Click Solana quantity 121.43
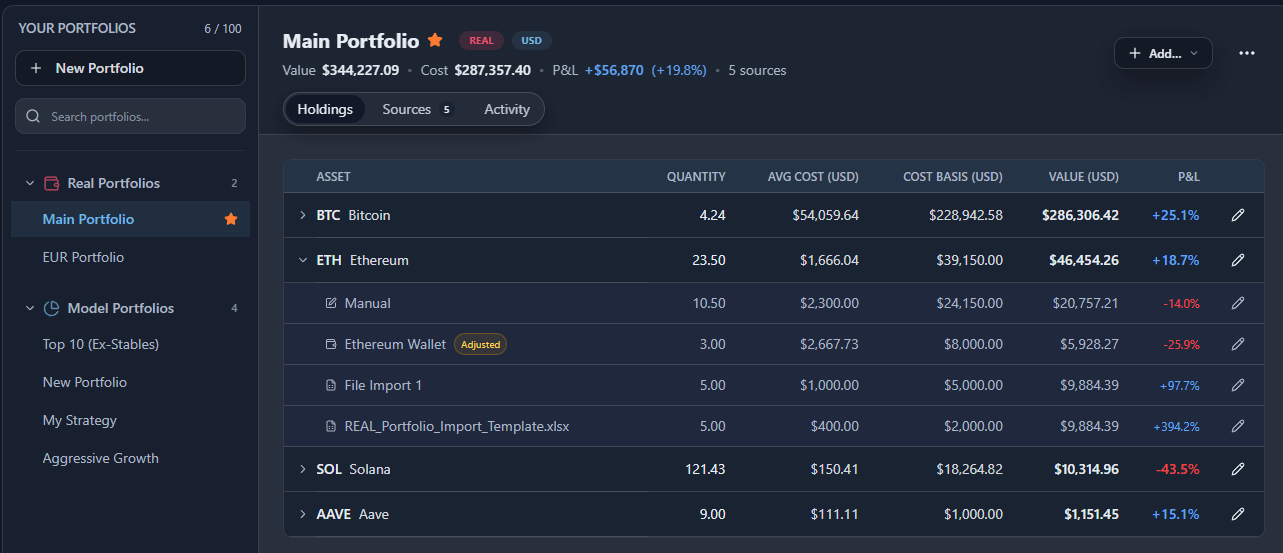This screenshot has width=1283, height=553. [704, 469]
